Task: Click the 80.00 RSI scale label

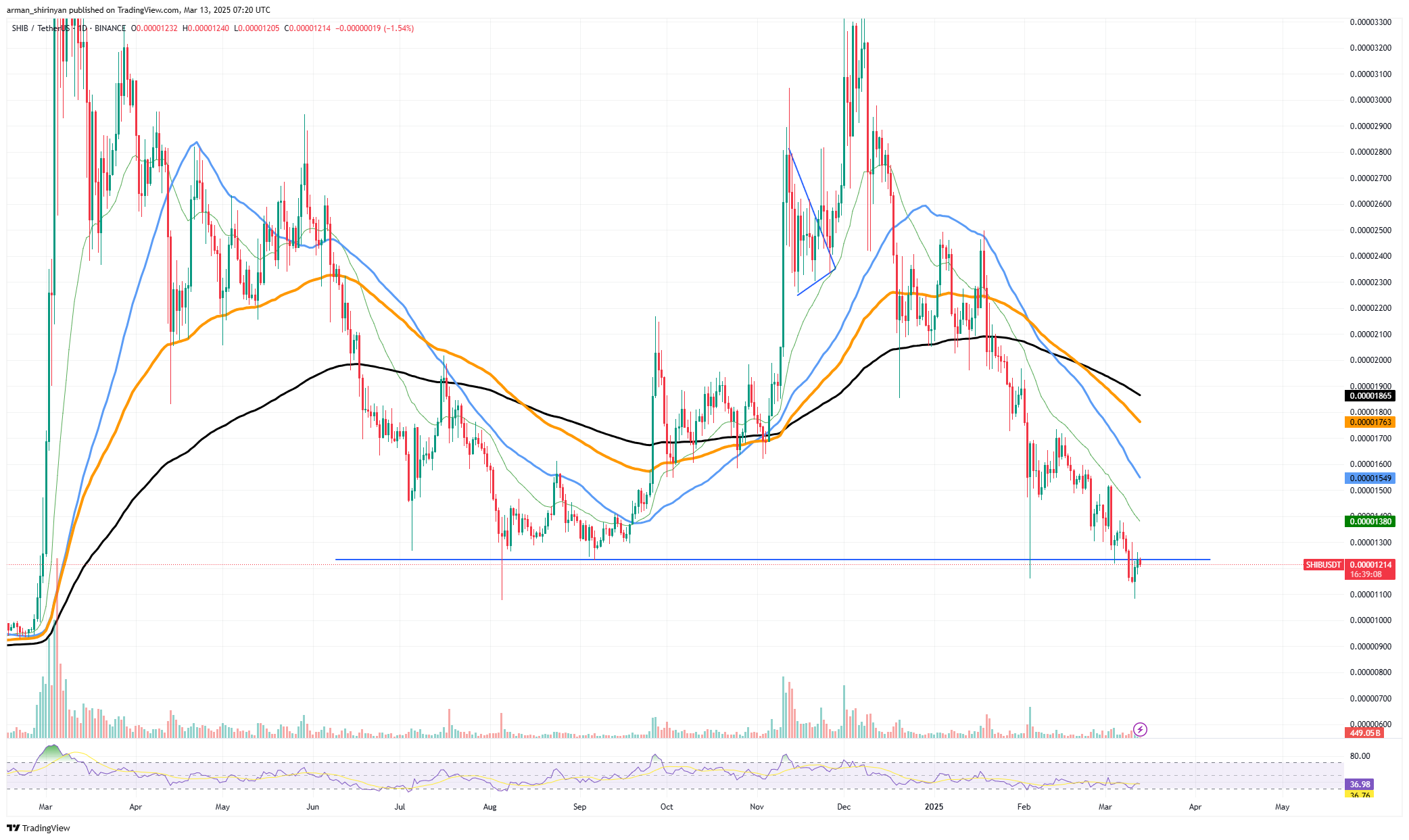Action: pyautogui.click(x=1360, y=756)
